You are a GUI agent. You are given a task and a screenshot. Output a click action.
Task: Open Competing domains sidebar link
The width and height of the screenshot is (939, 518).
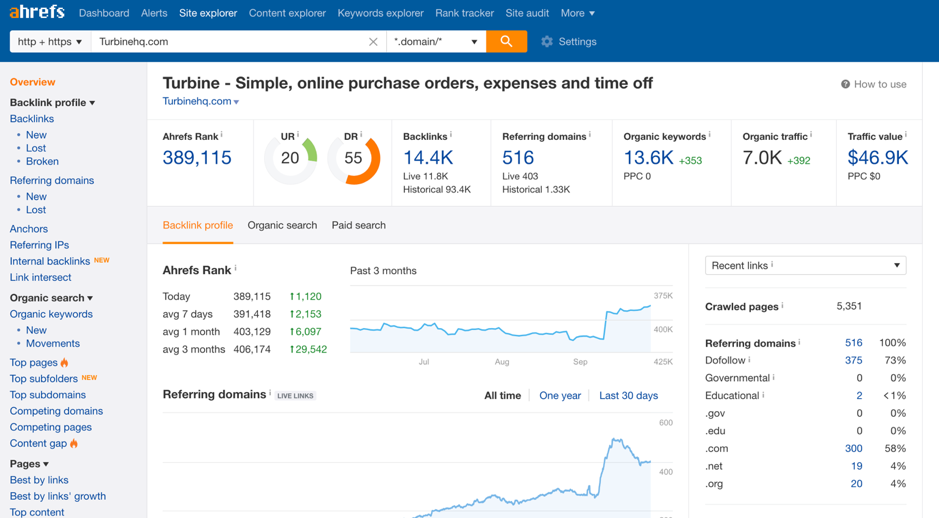(56, 411)
